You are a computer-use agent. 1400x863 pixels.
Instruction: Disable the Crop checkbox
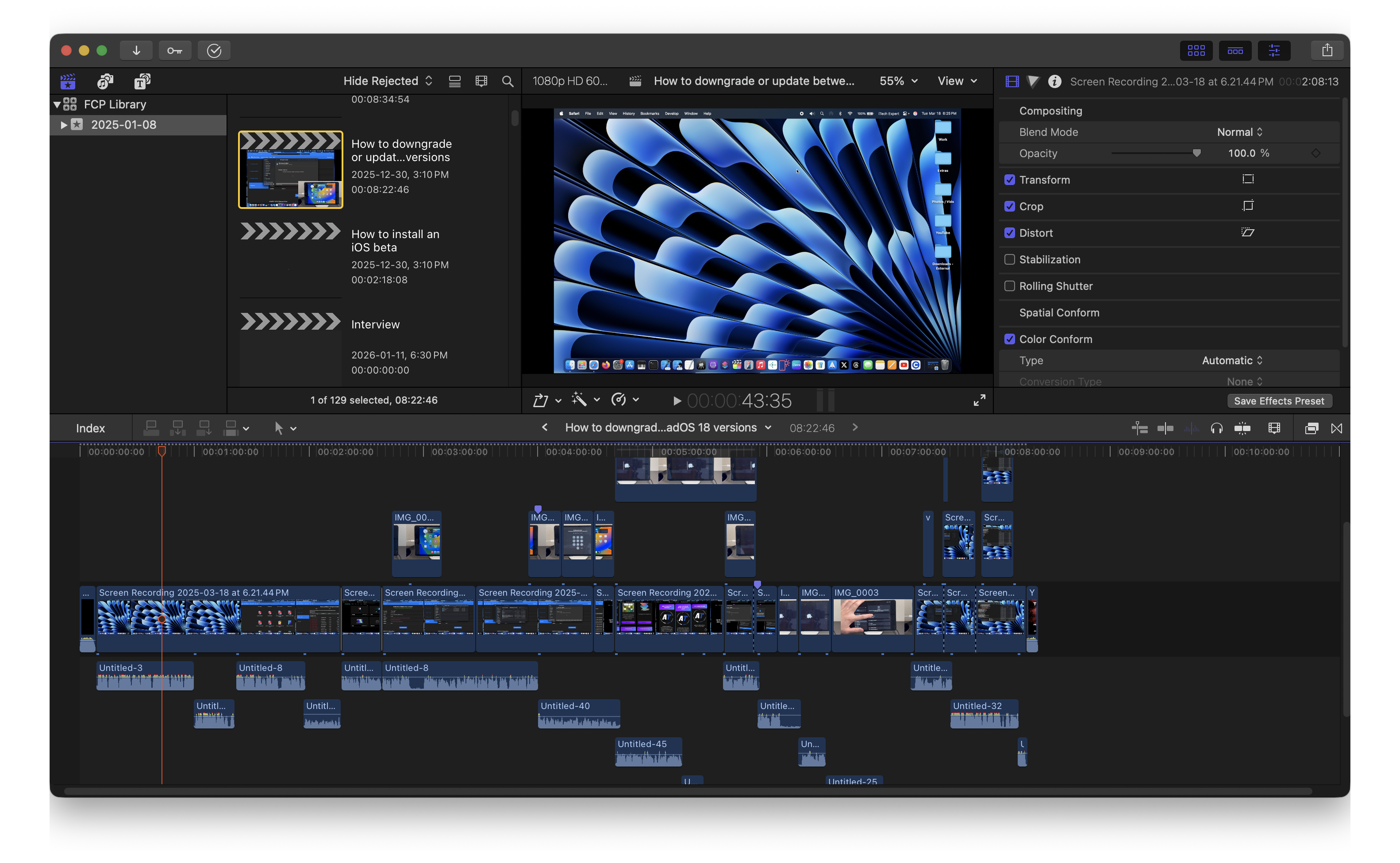(1009, 206)
